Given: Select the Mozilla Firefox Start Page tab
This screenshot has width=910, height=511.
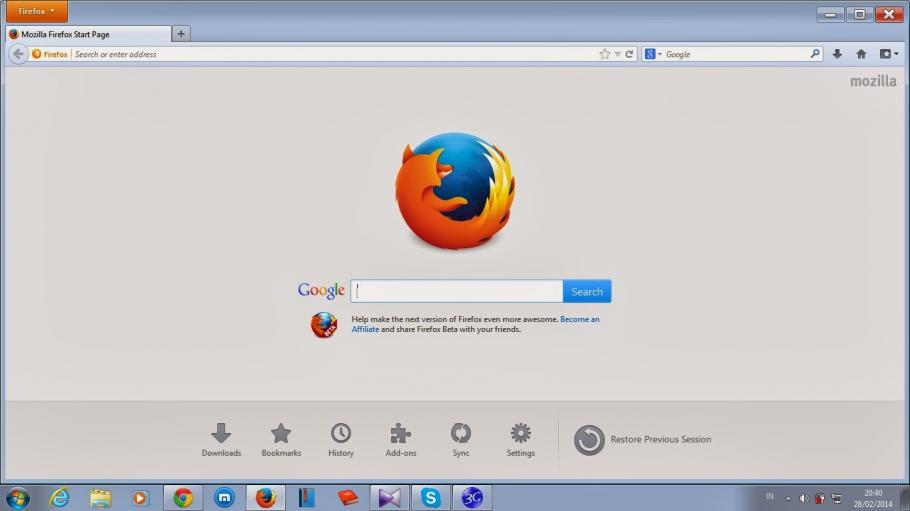Looking at the screenshot, I should (88, 34).
